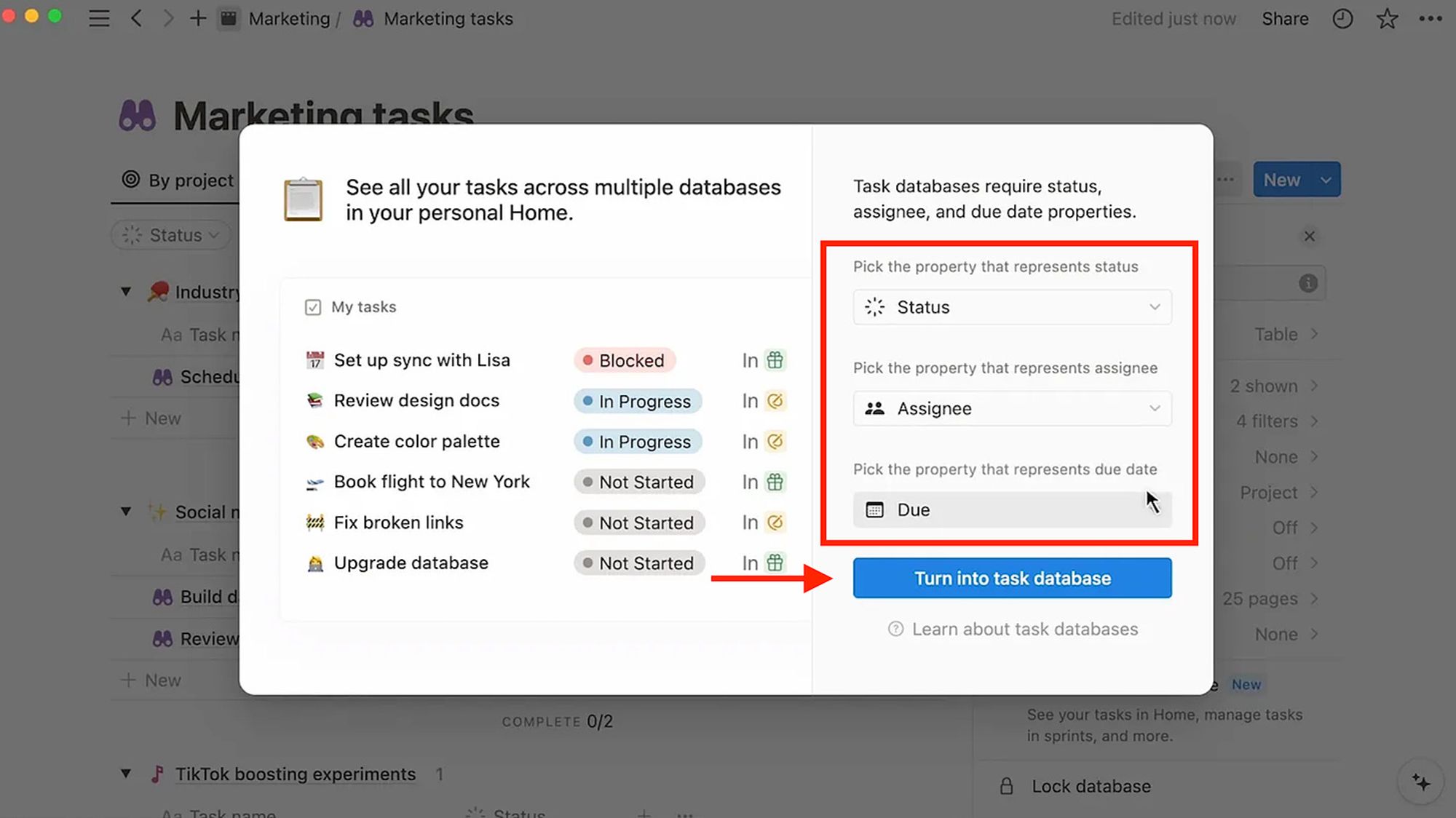Click the lock icon beside Lock database

(x=1007, y=786)
